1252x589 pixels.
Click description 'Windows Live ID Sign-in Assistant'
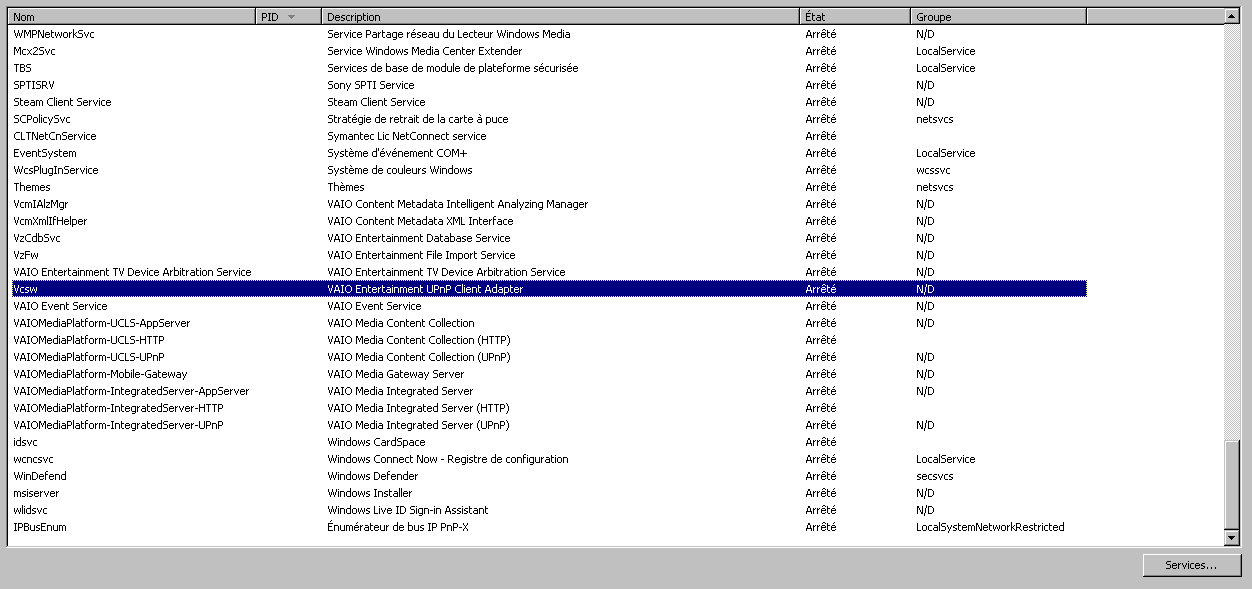pos(408,510)
